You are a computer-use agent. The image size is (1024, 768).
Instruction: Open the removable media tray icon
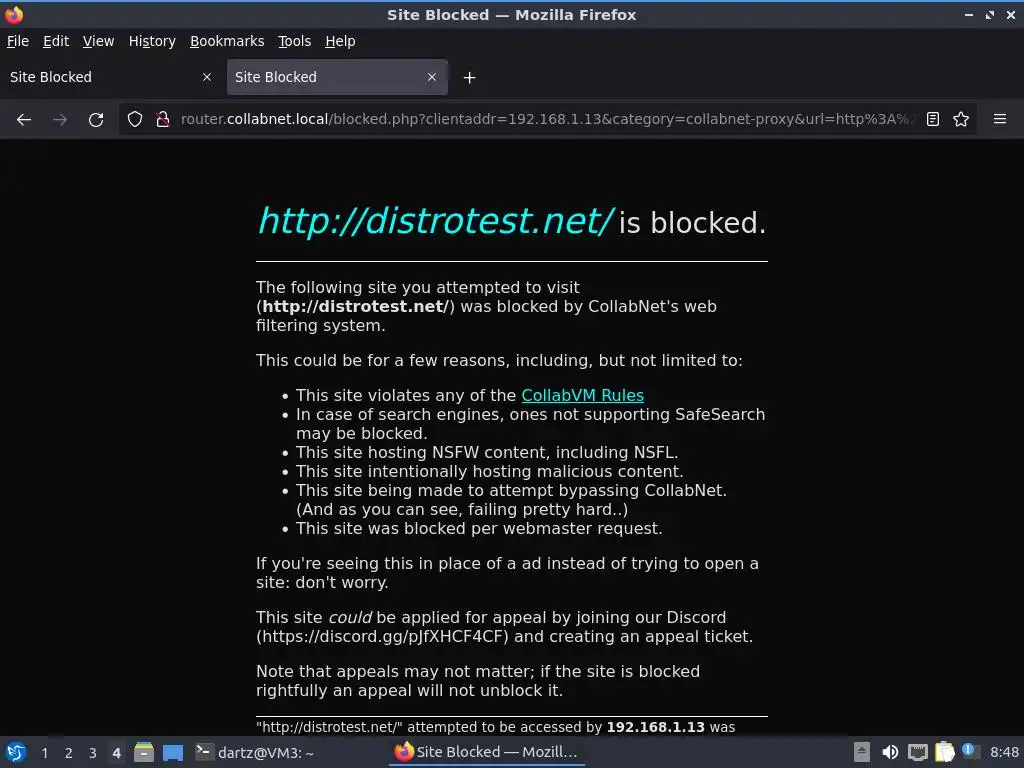pos(861,753)
